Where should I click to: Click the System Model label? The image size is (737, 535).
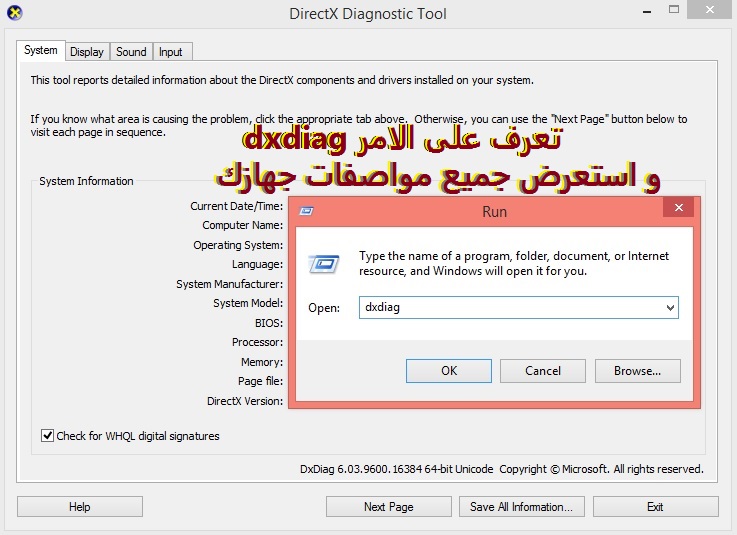(x=248, y=303)
